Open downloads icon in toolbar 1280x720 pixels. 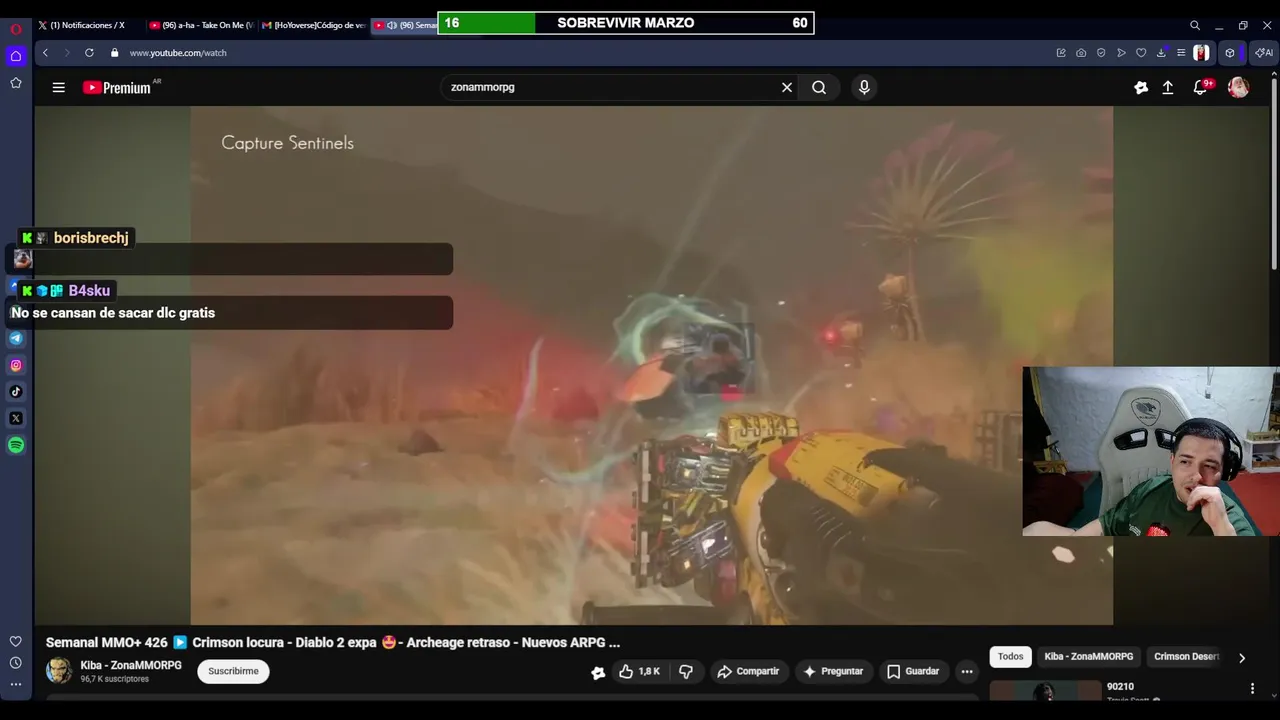[1161, 53]
